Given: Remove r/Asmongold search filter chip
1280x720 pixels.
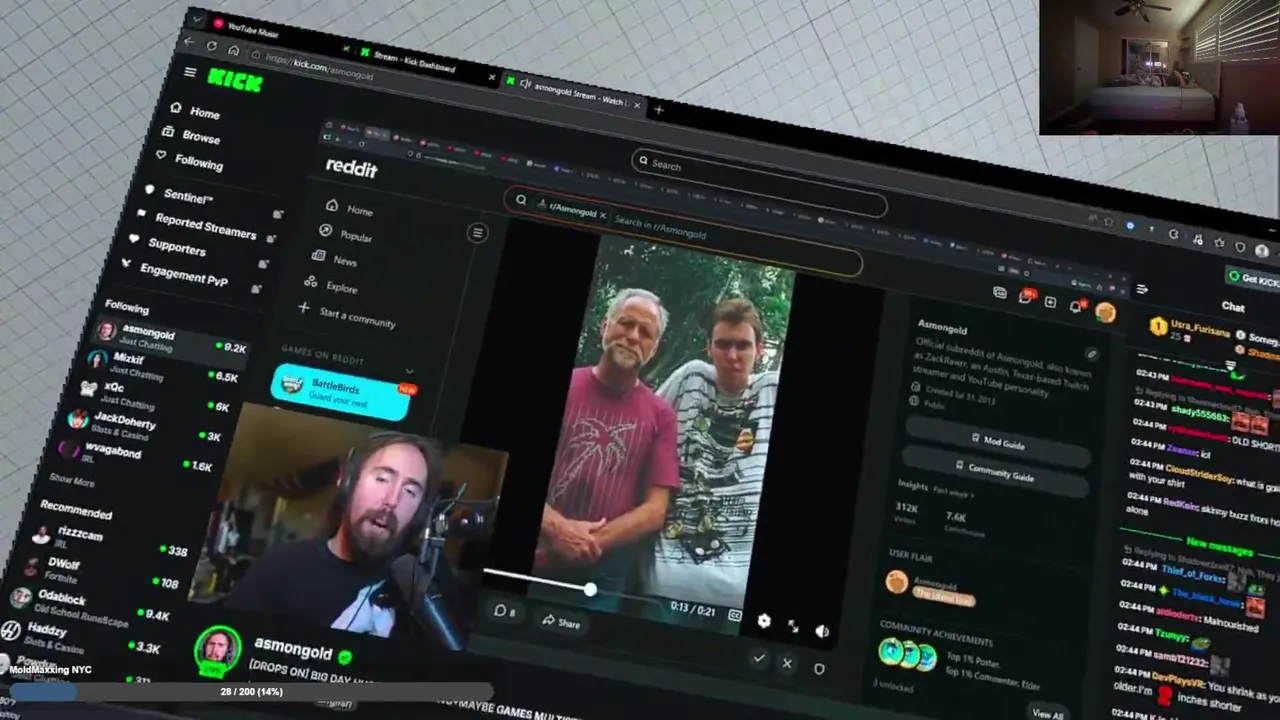Looking at the screenshot, I should (603, 216).
